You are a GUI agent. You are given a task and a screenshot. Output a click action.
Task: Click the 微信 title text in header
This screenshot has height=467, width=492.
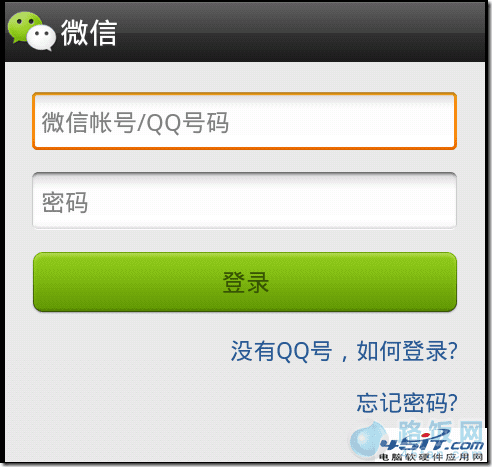(89, 32)
